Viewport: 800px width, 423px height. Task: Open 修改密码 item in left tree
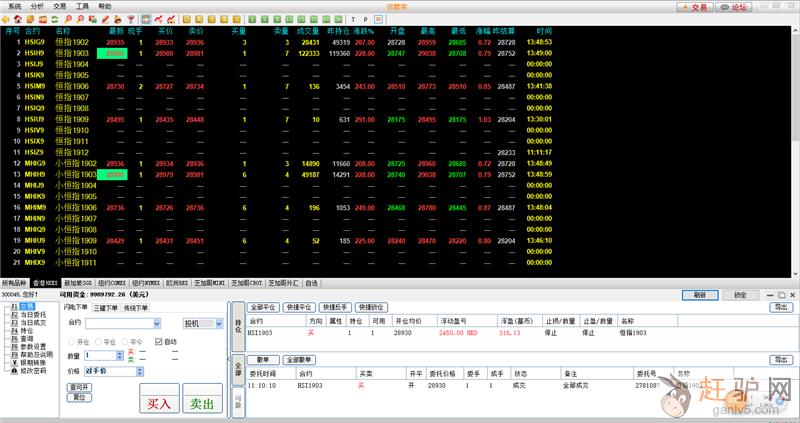click(33, 370)
